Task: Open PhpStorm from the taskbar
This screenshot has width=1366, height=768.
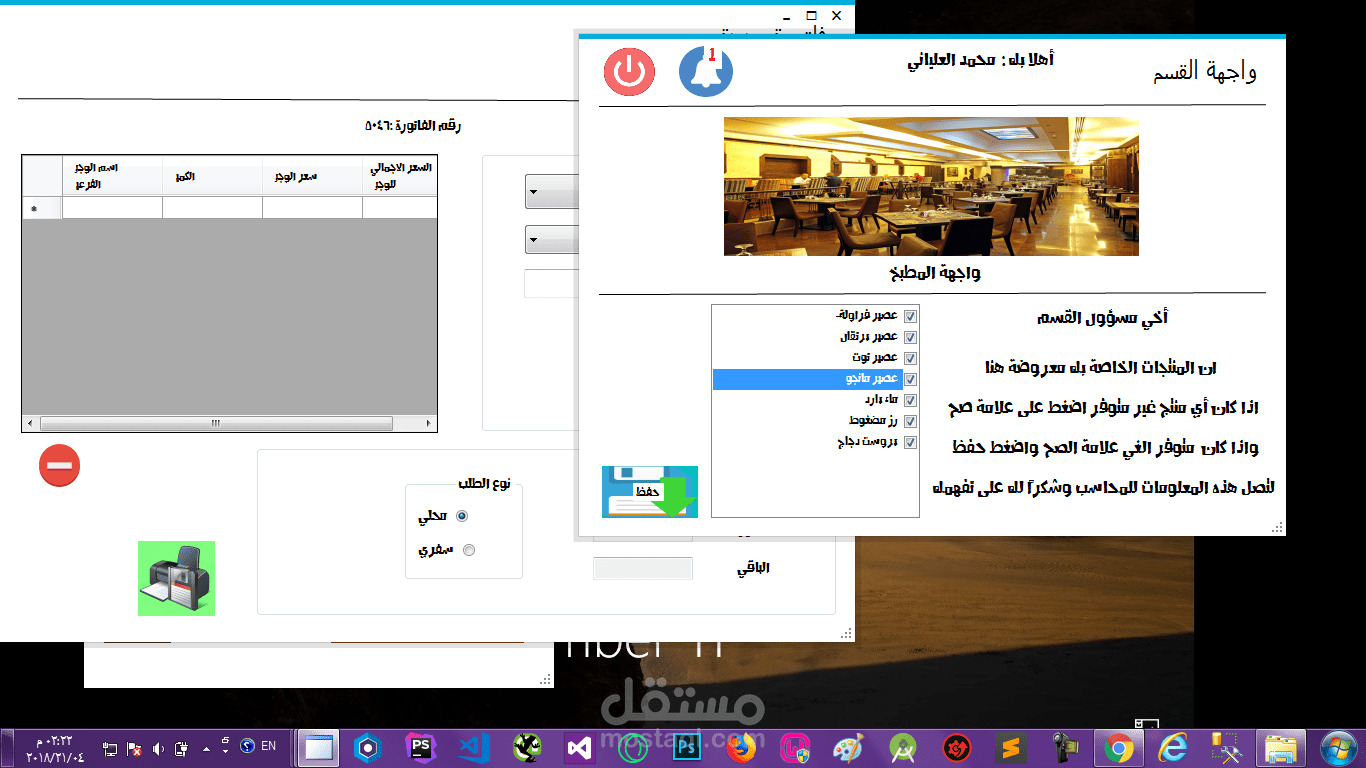Action: coord(421,747)
